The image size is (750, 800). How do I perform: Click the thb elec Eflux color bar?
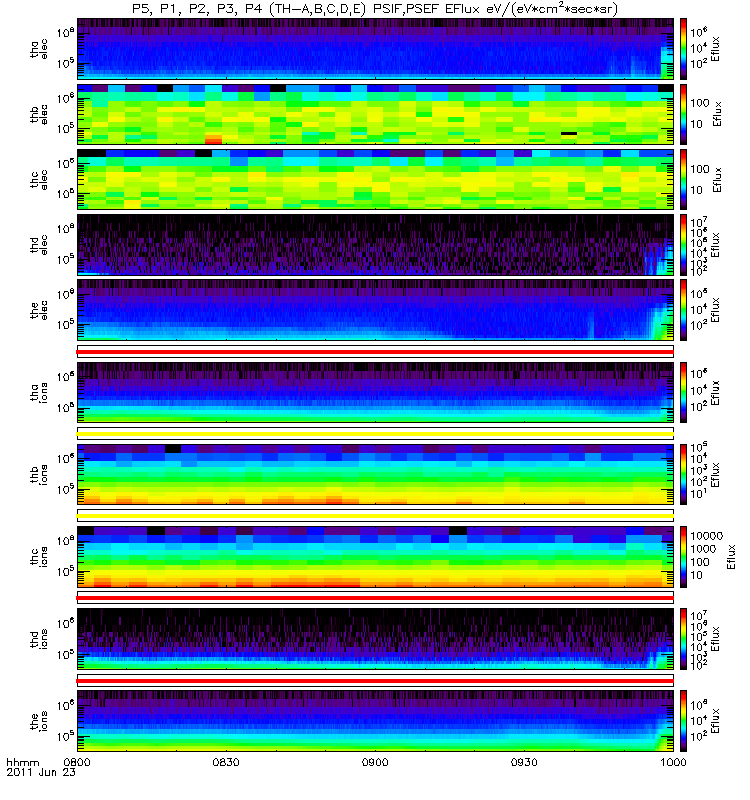click(683, 114)
